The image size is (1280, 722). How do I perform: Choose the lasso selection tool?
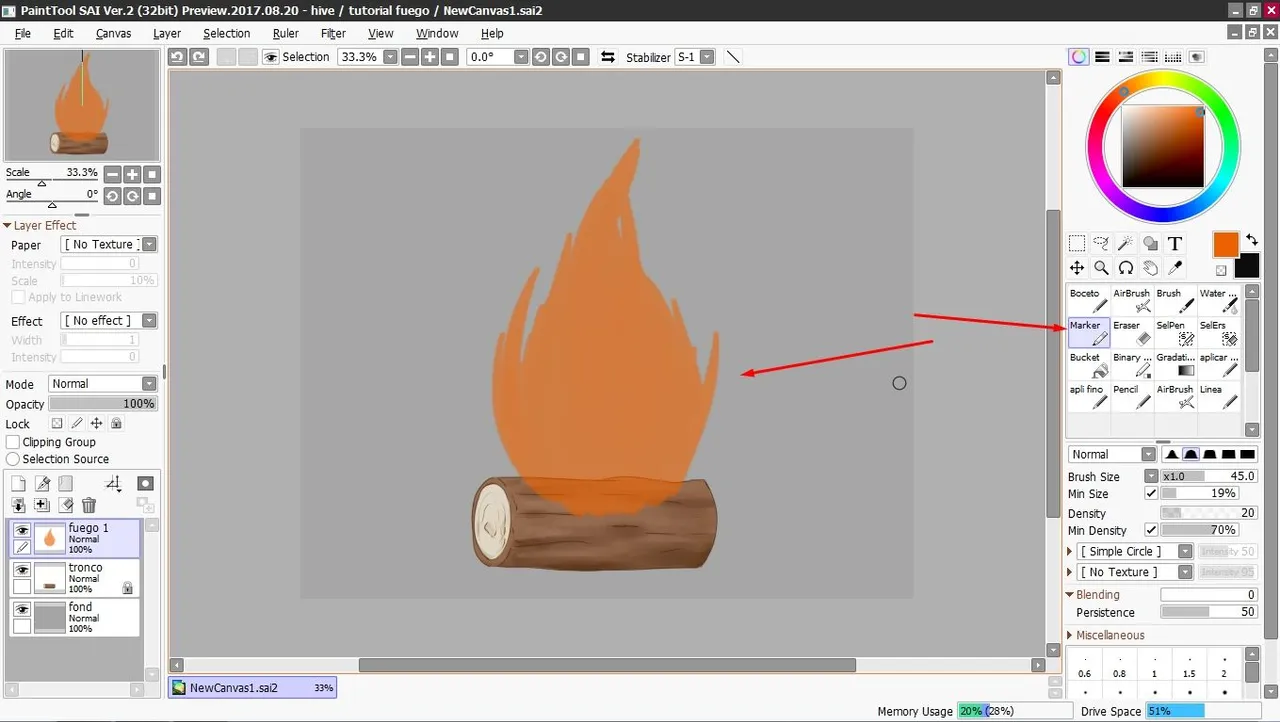coord(1101,243)
